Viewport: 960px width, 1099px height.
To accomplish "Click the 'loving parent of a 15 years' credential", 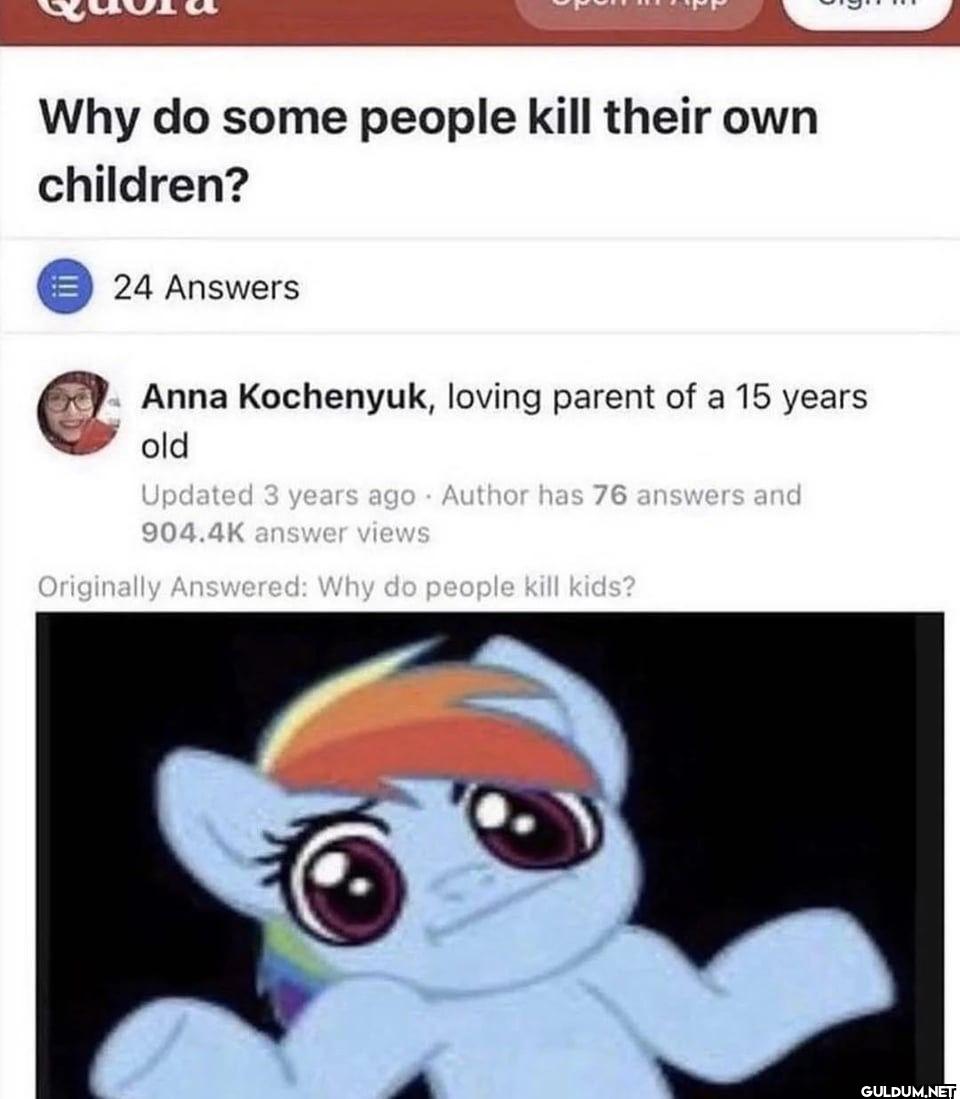I will click(657, 397).
